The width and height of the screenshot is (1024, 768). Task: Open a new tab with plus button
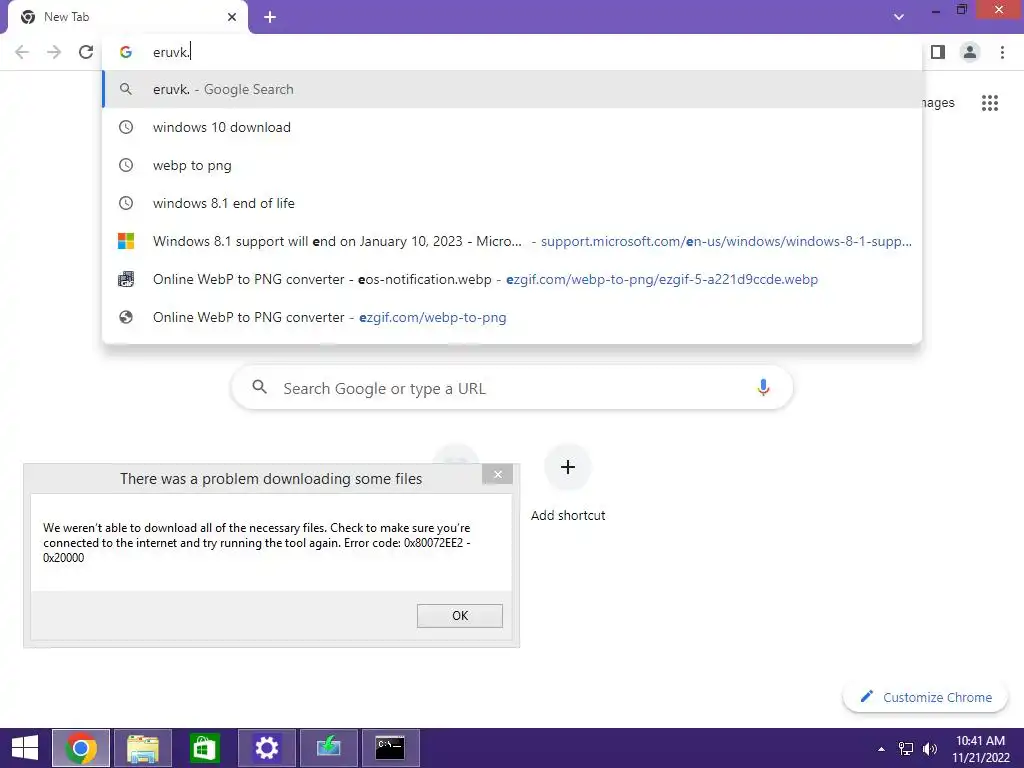coord(270,17)
